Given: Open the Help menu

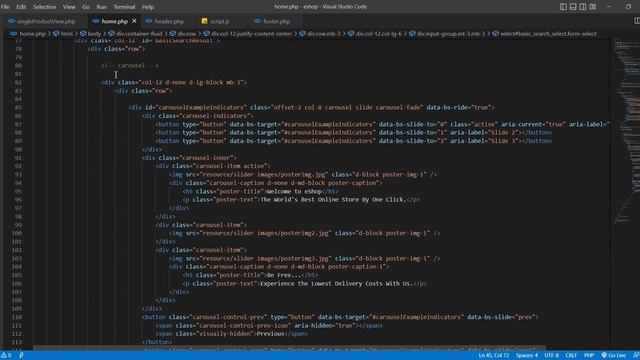Looking at the screenshot, I should click(148, 7).
